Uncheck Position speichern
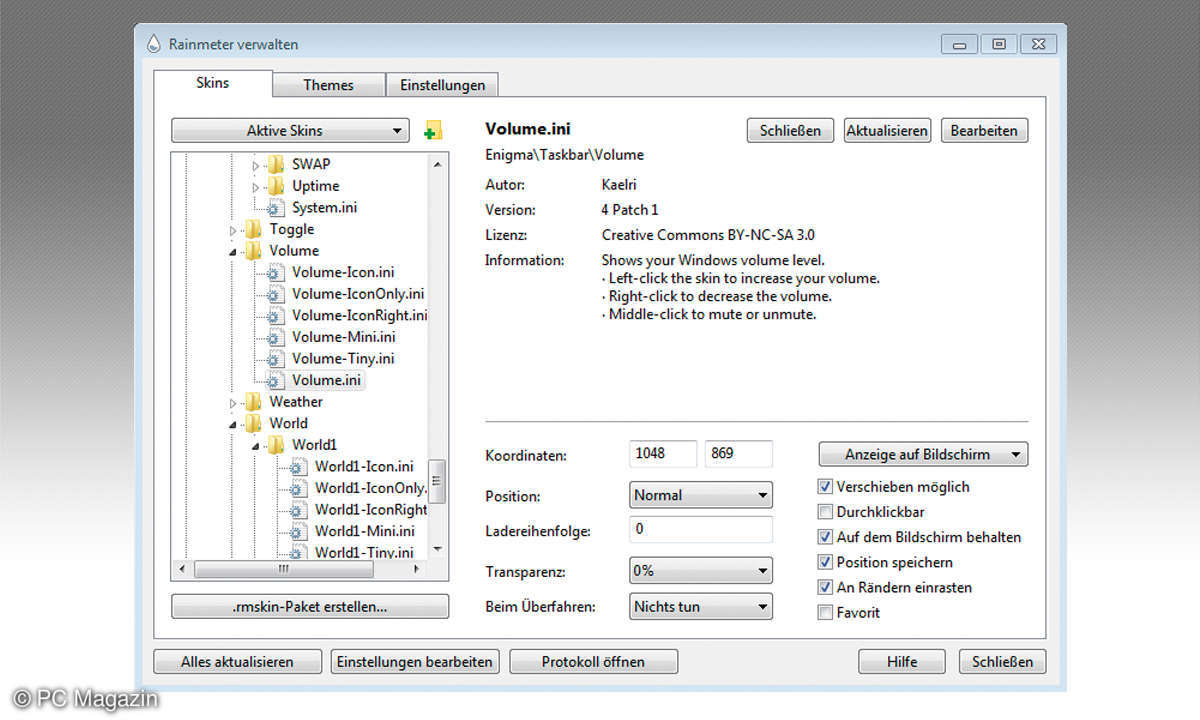The width and height of the screenshot is (1200, 720). click(825, 562)
